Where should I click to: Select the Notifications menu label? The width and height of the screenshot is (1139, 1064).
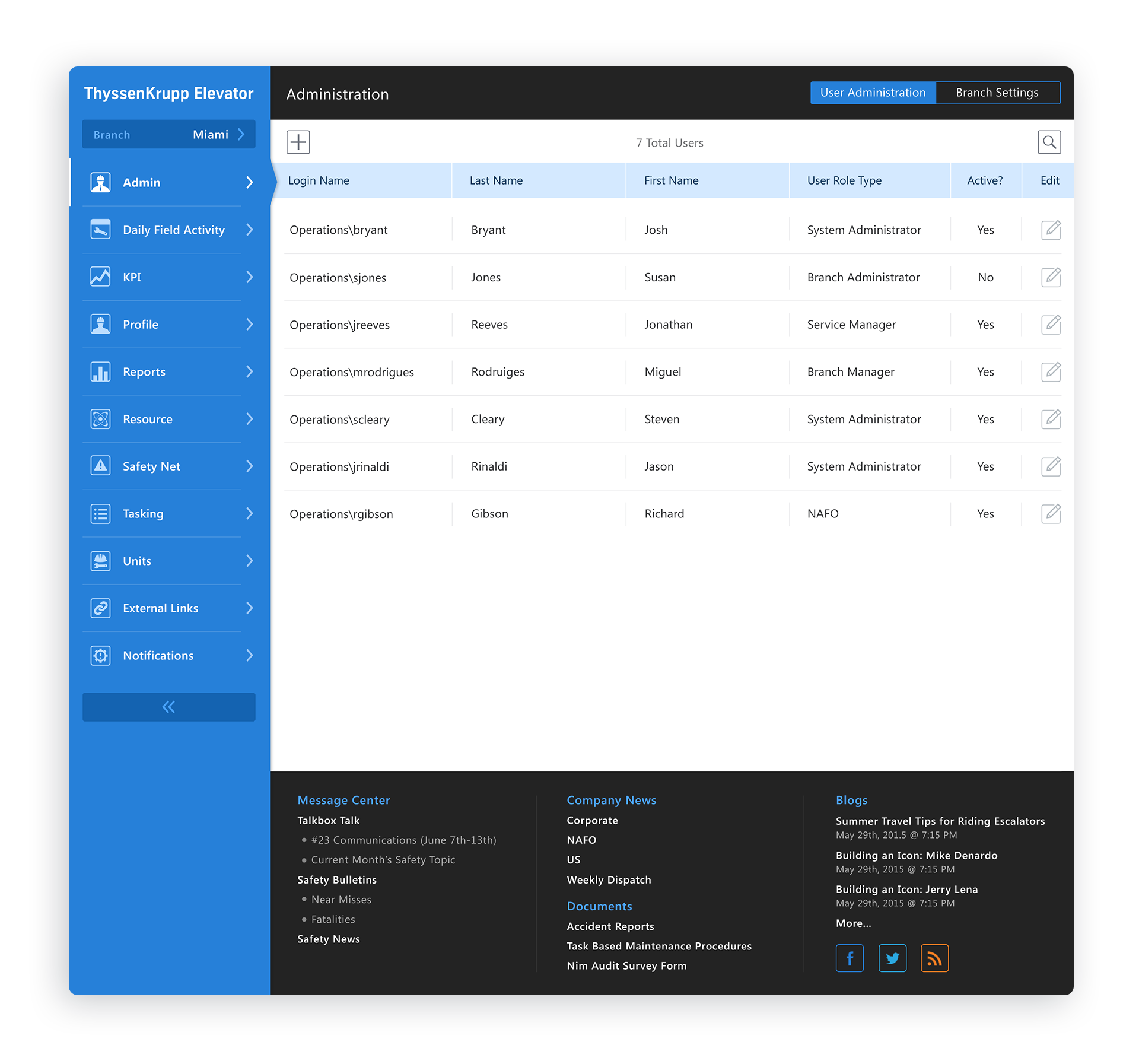tap(158, 656)
